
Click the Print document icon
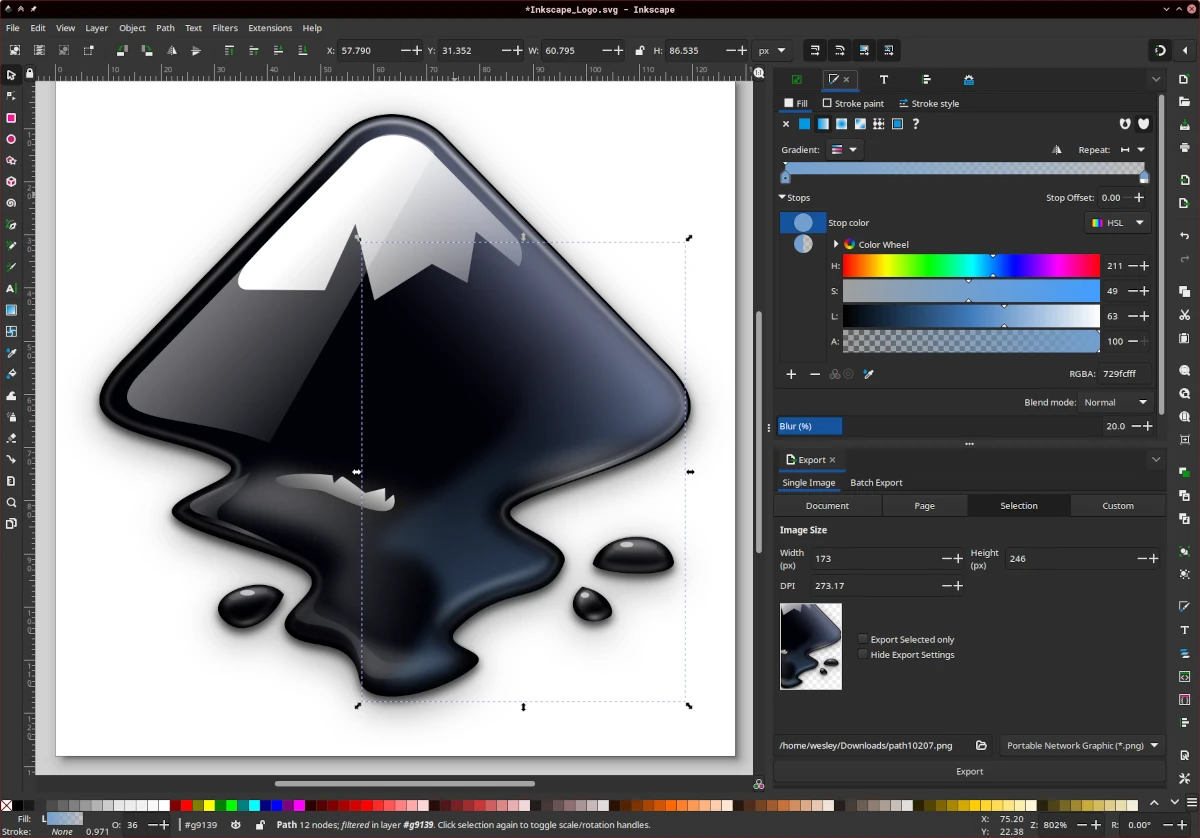[1185, 147]
